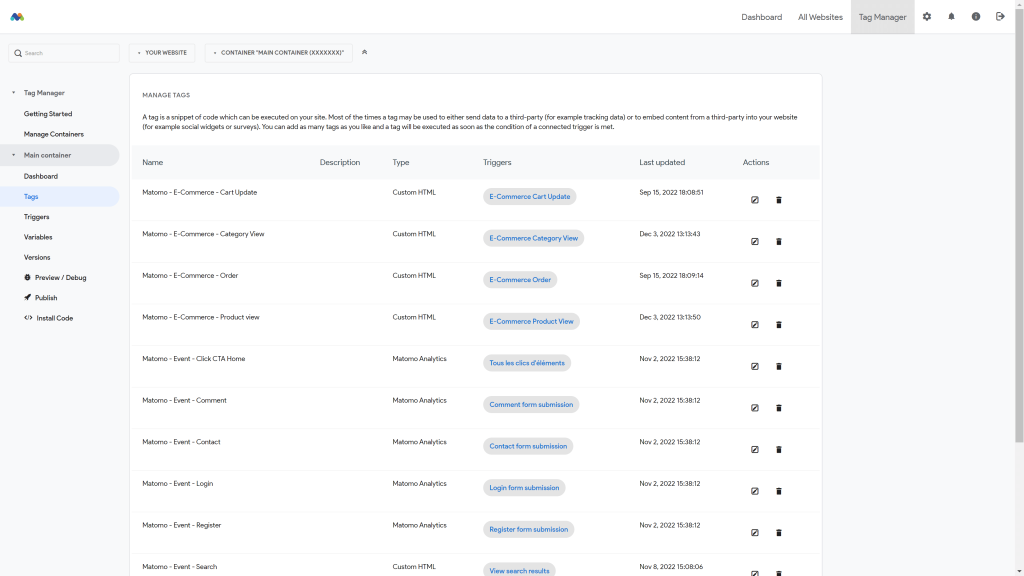
Task: Open the container selector dropdown
Action: coord(279,53)
